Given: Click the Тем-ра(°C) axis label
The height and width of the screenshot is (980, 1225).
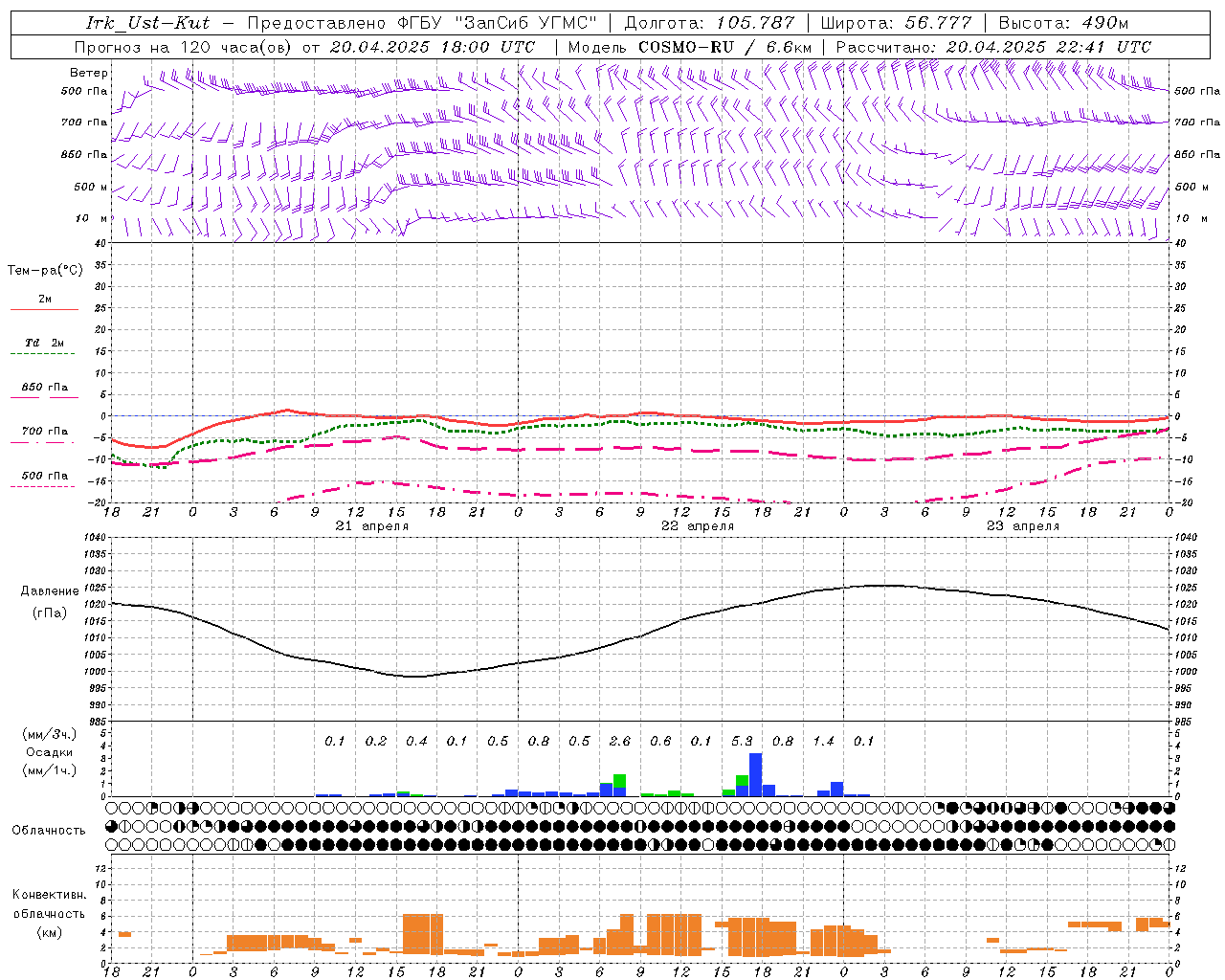Looking at the screenshot, I should pos(45,271).
